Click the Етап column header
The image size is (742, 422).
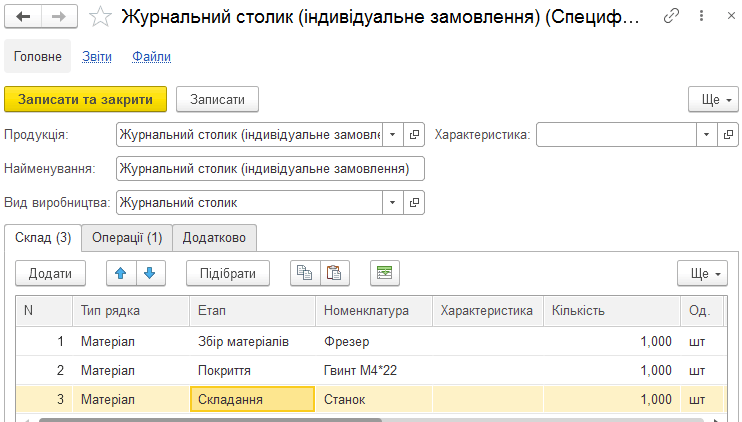253,311
